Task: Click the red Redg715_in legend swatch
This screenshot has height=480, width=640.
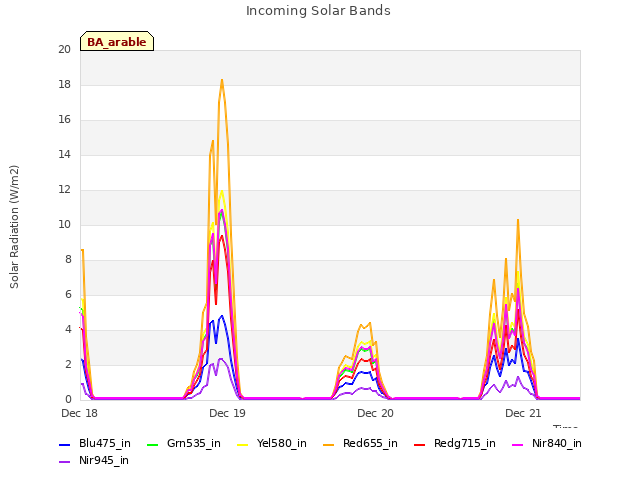Action: click(420, 444)
